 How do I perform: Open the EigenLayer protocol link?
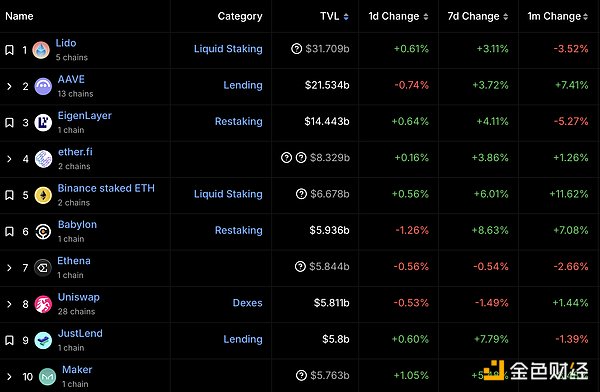[x=85, y=115]
